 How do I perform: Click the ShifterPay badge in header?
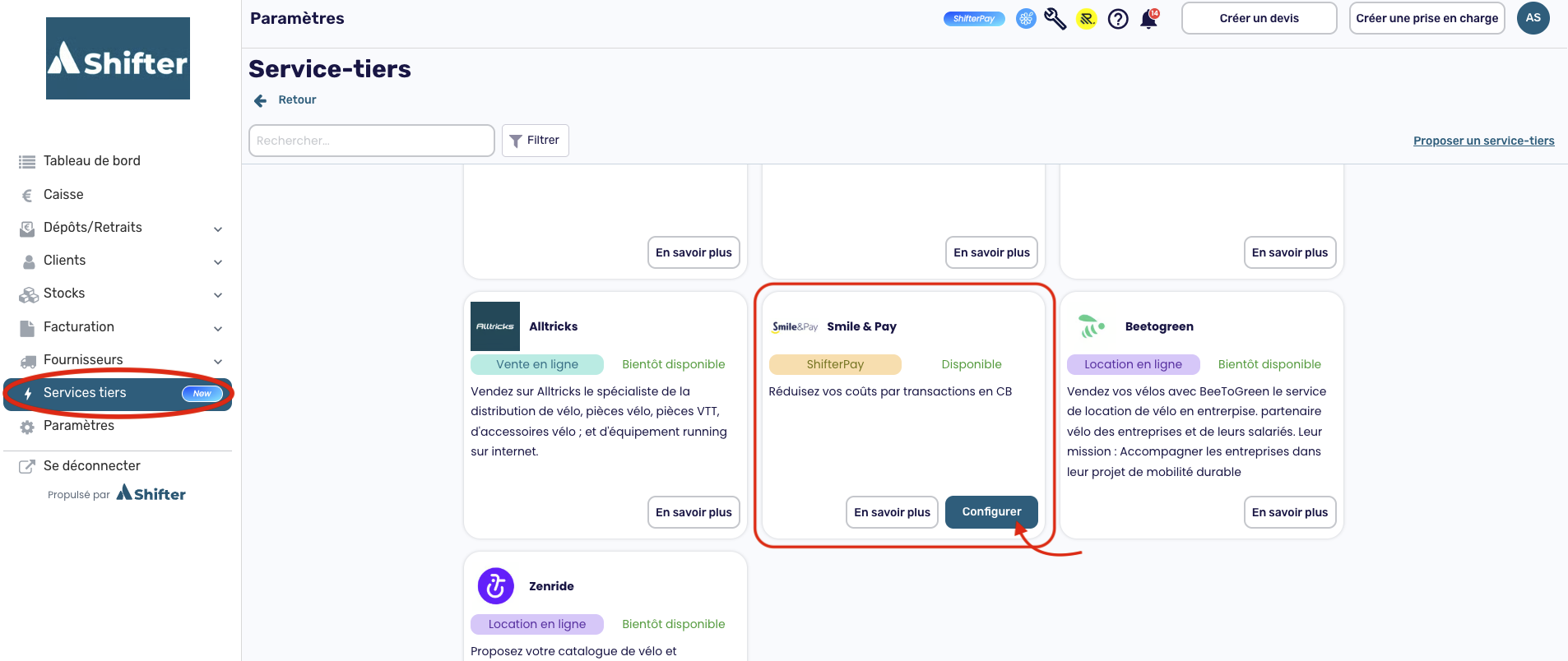coord(974,19)
